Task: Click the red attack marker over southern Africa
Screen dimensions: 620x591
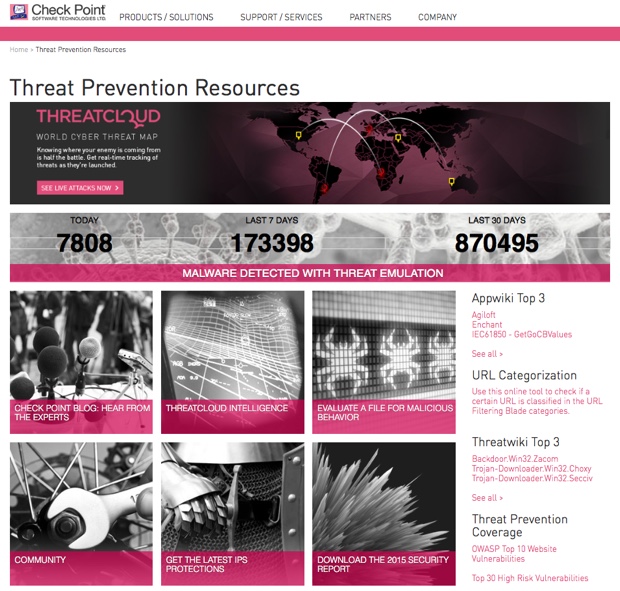Action: 380,172
